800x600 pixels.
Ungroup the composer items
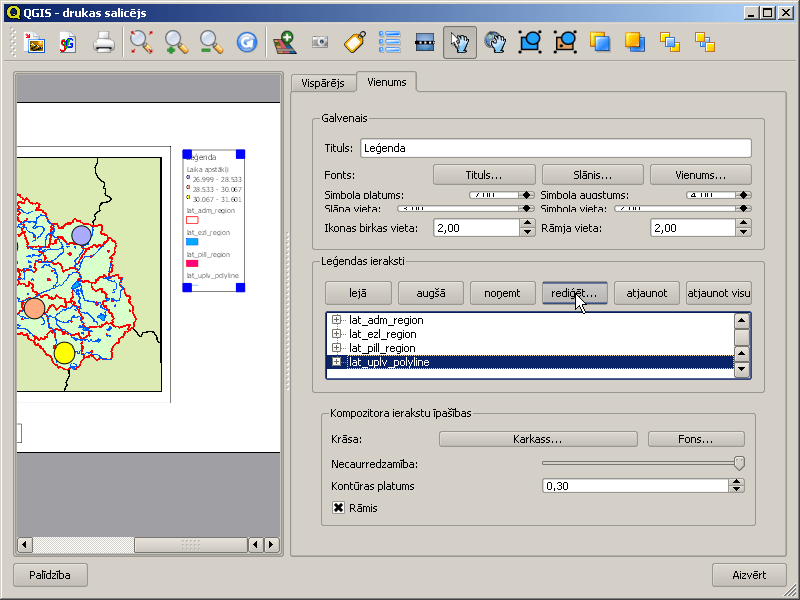coord(565,43)
